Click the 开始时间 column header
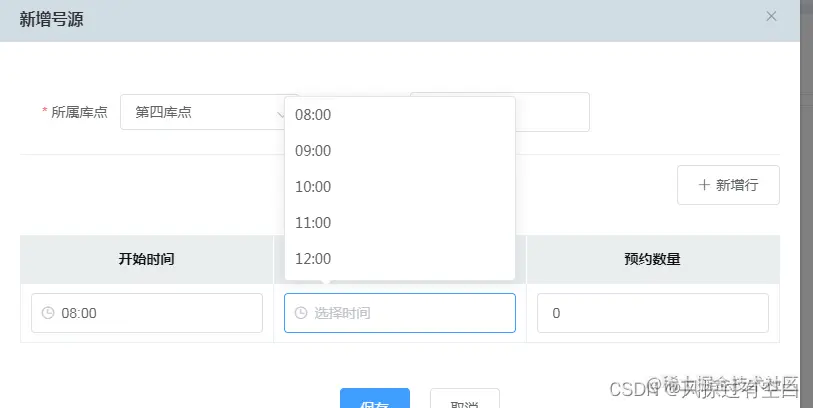The image size is (813, 408). 146,259
